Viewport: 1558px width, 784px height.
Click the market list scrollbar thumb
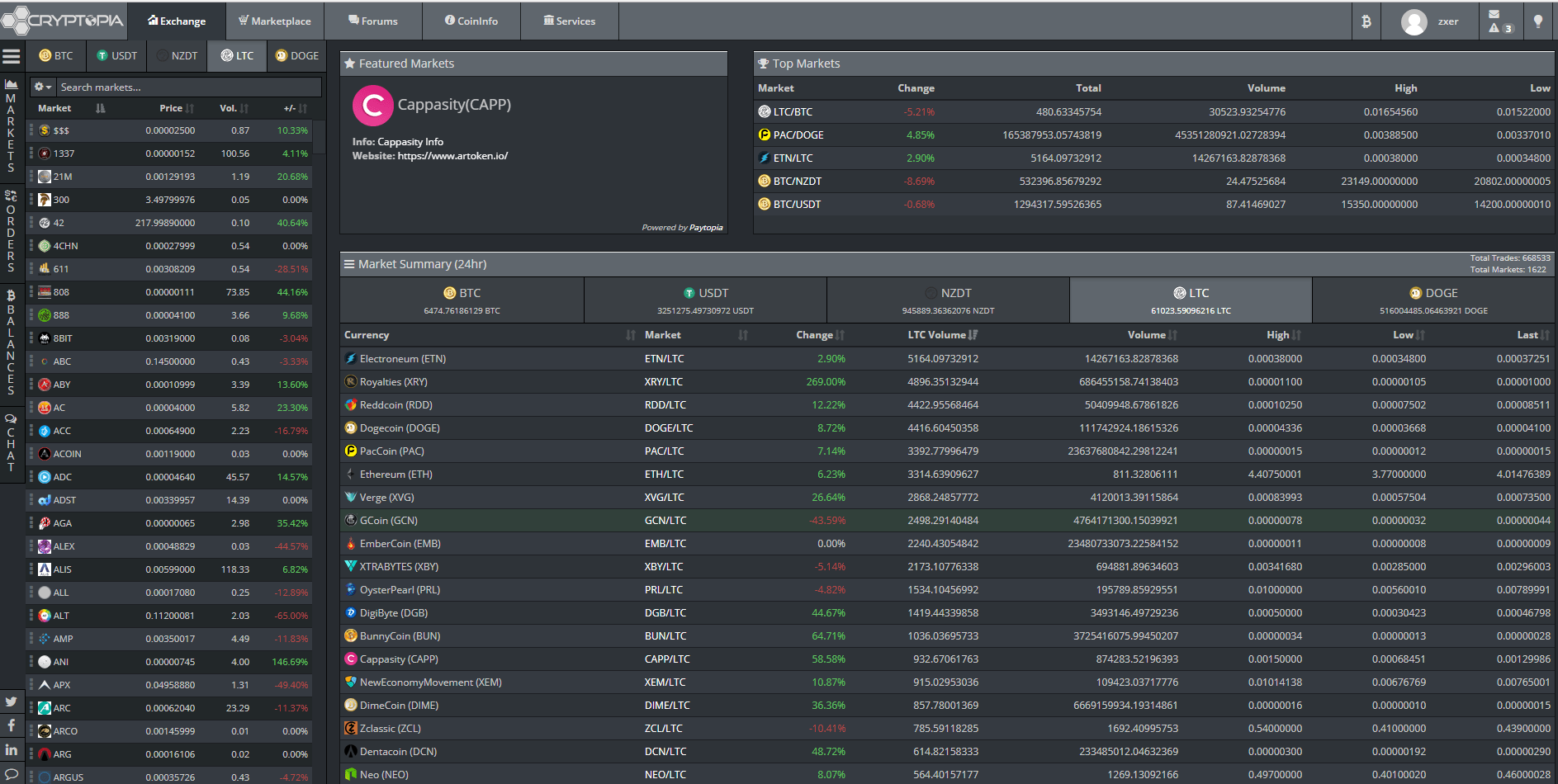click(x=320, y=136)
